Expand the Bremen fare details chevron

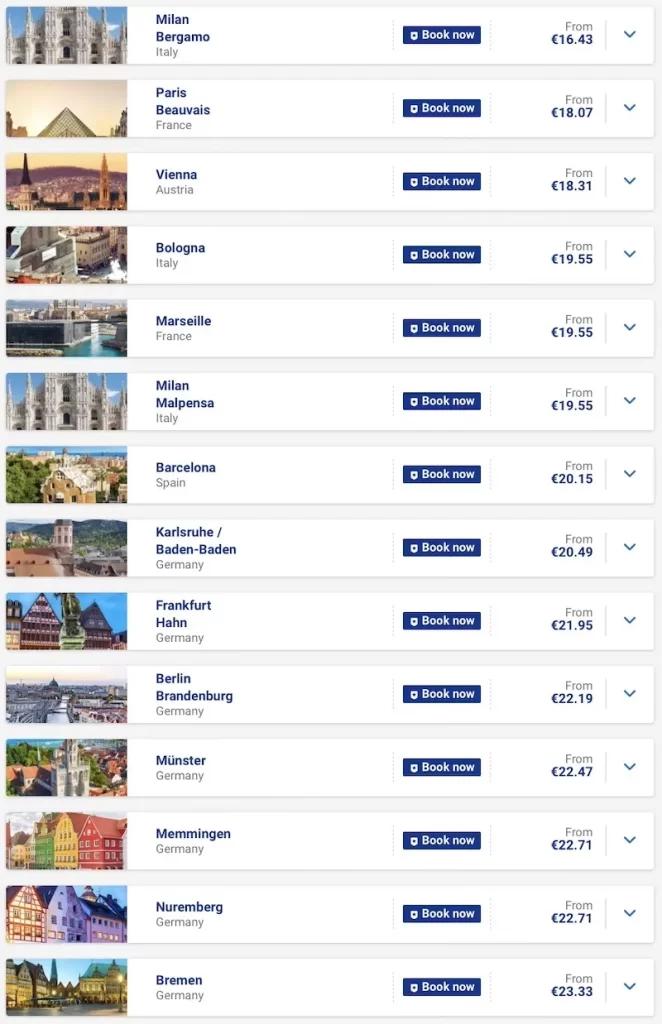(x=629, y=987)
